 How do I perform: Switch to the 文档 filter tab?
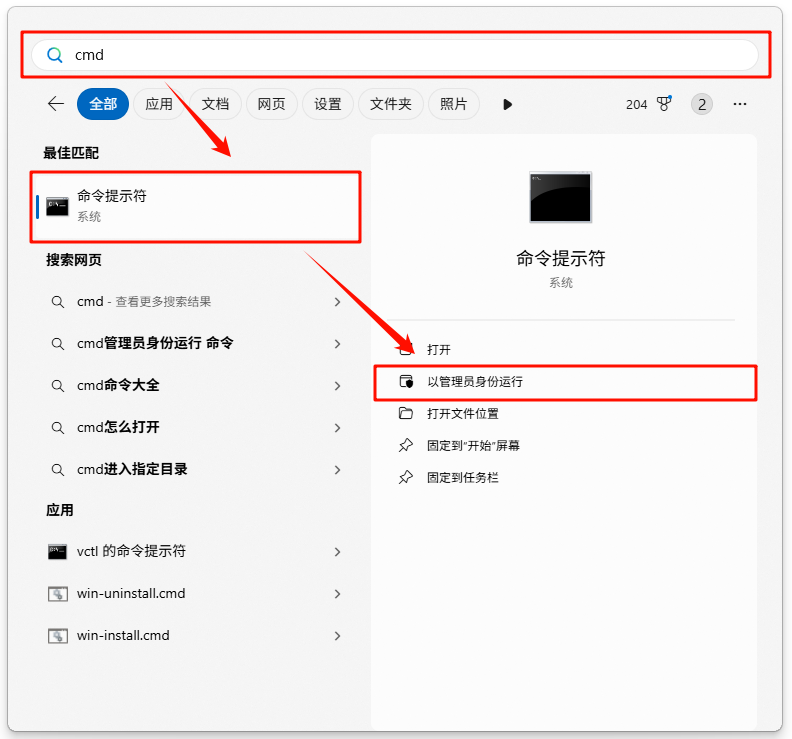(x=215, y=104)
